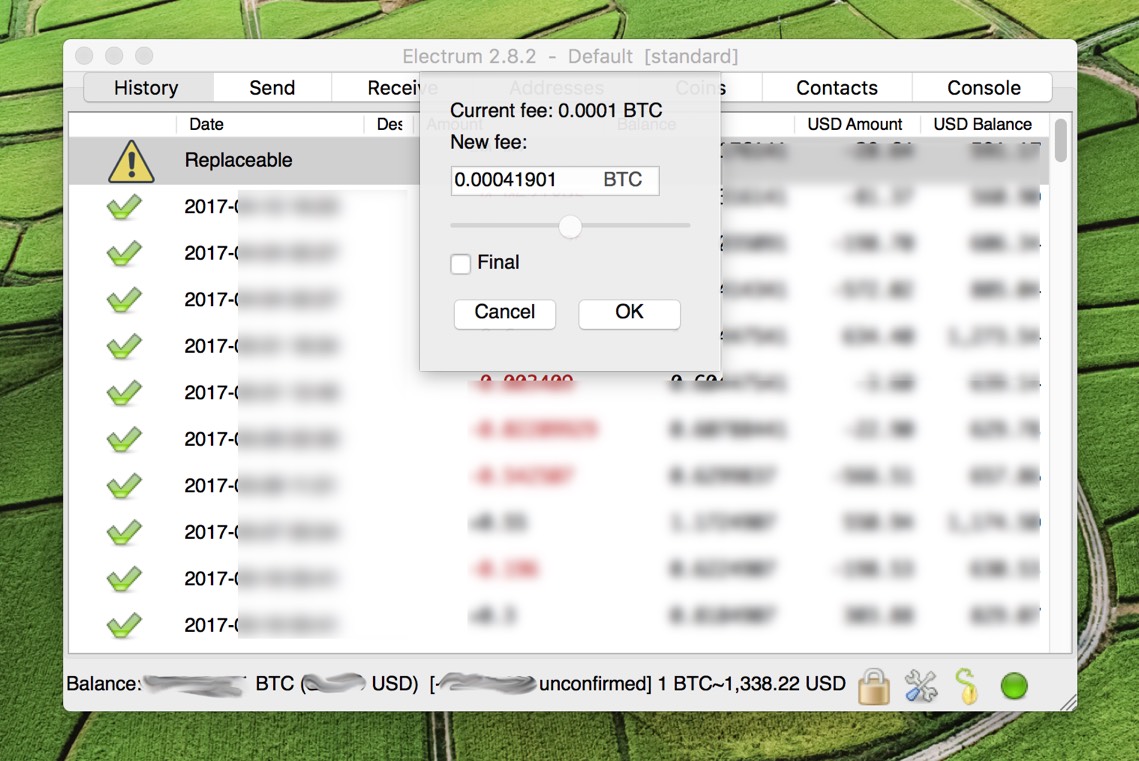The image size is (1139, 761).
Task: Click the yellow seed icon in status bar
Action: click(967, 686)
